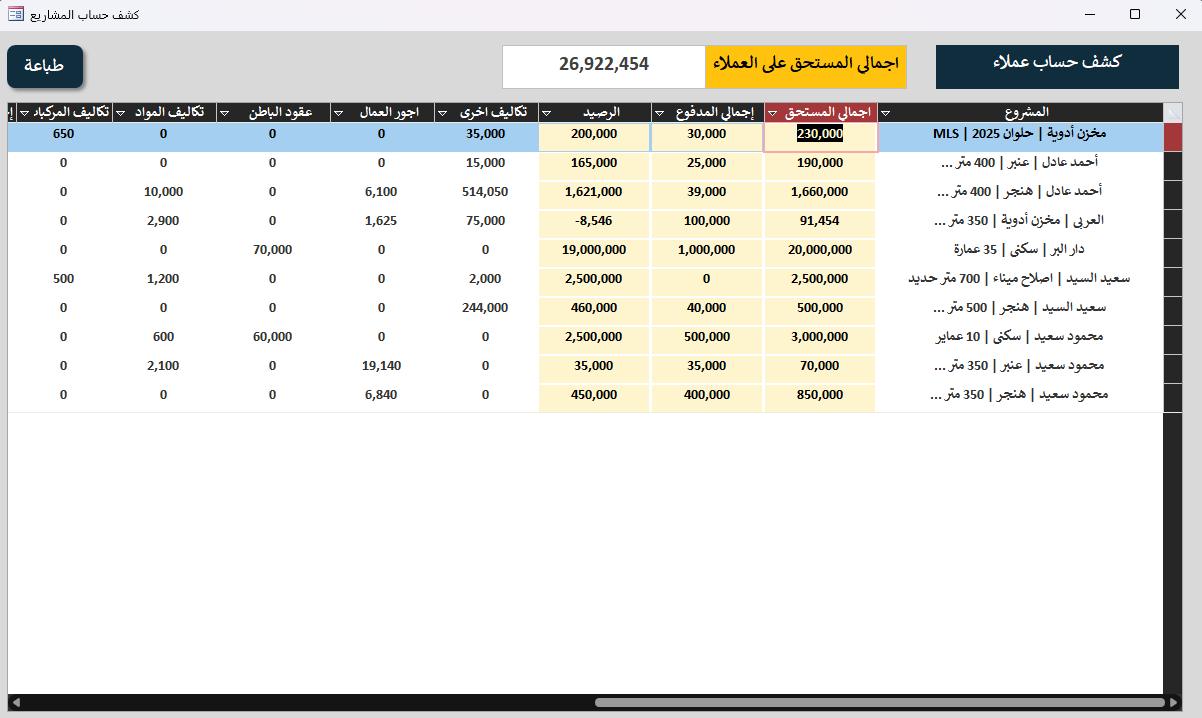
Task: Select project cell العربى | مخزن أدوية | 350 متر
Action: click(1021, 224)
